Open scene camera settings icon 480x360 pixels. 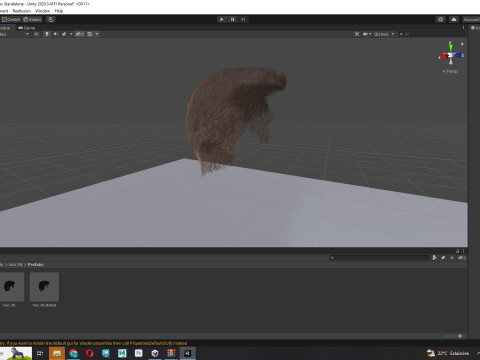point(365,34)
